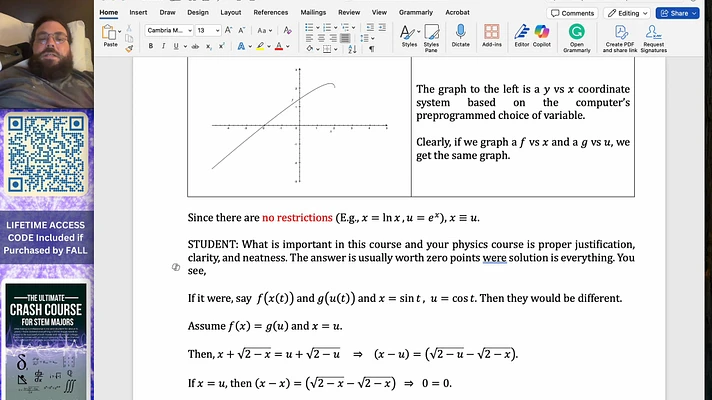Image resolution: width=712 pixels, height=400 pixels.
Task: Select the Format Painter brush icon
Action: click(129, 48)
